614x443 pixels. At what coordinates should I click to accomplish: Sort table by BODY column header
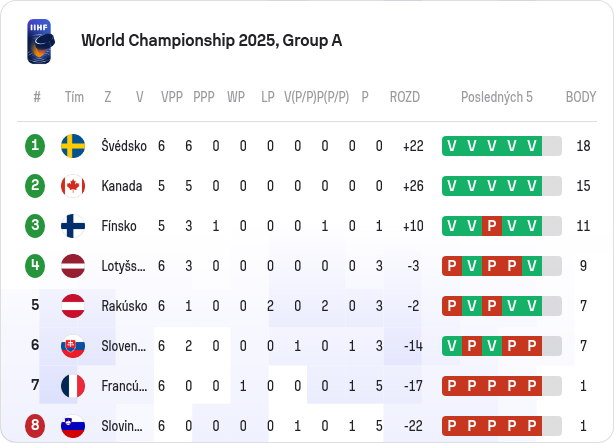pos(581,97)
